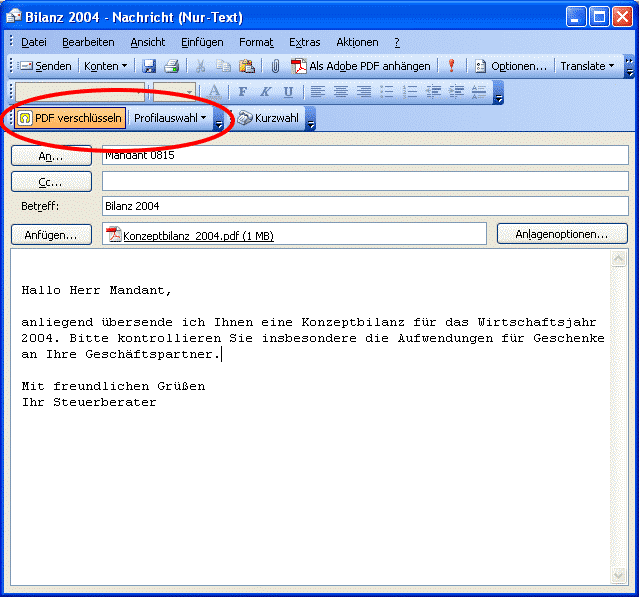Viewport: 639px width, 597px height.
Task: Open Optionen... from the toolbar
Action: pos(511,66)
